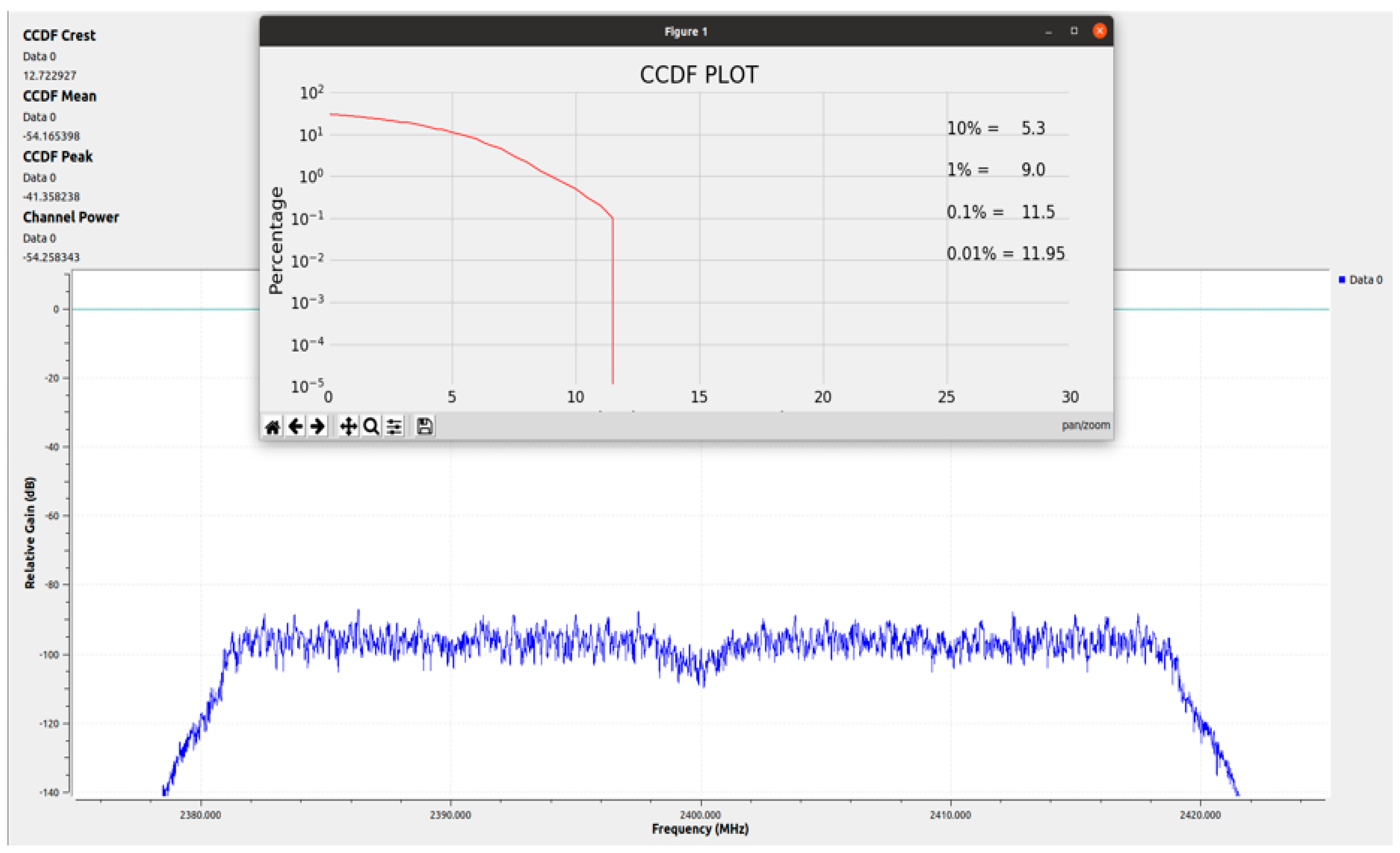Go back to previous plot view

[x=295, y=426]
